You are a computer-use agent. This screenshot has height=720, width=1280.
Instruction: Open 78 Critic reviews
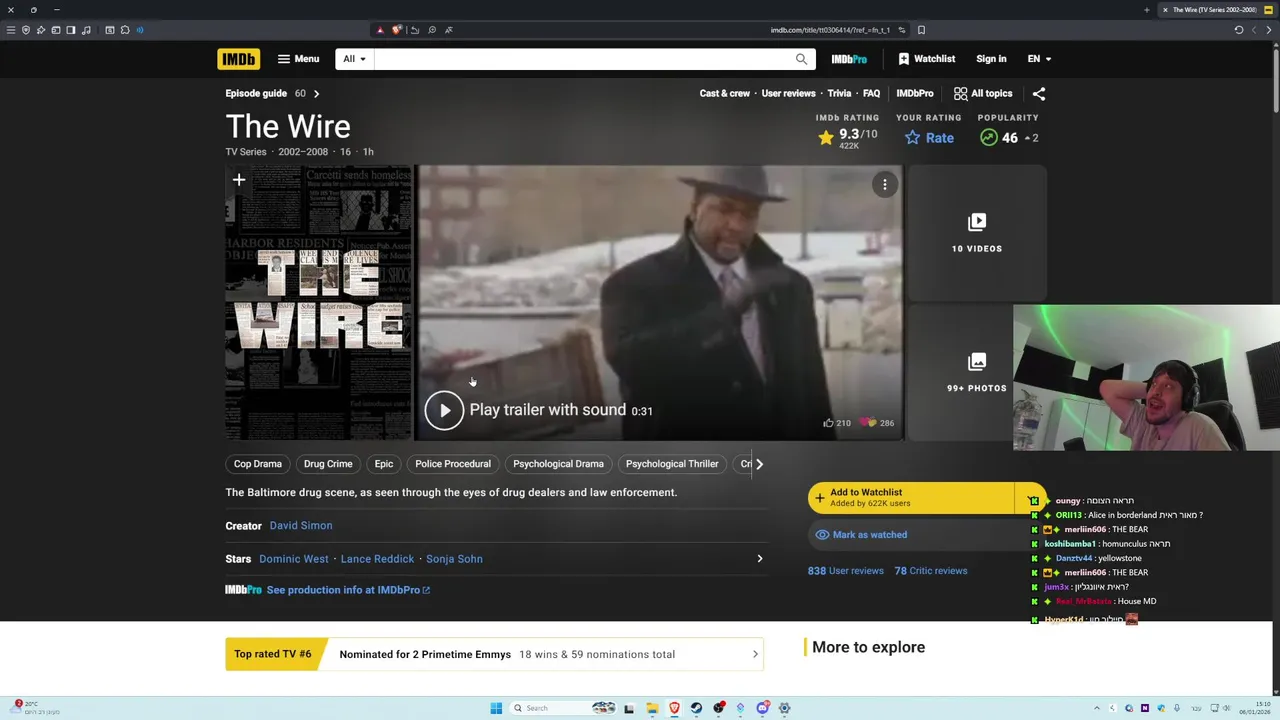click(x=931, y=571)
